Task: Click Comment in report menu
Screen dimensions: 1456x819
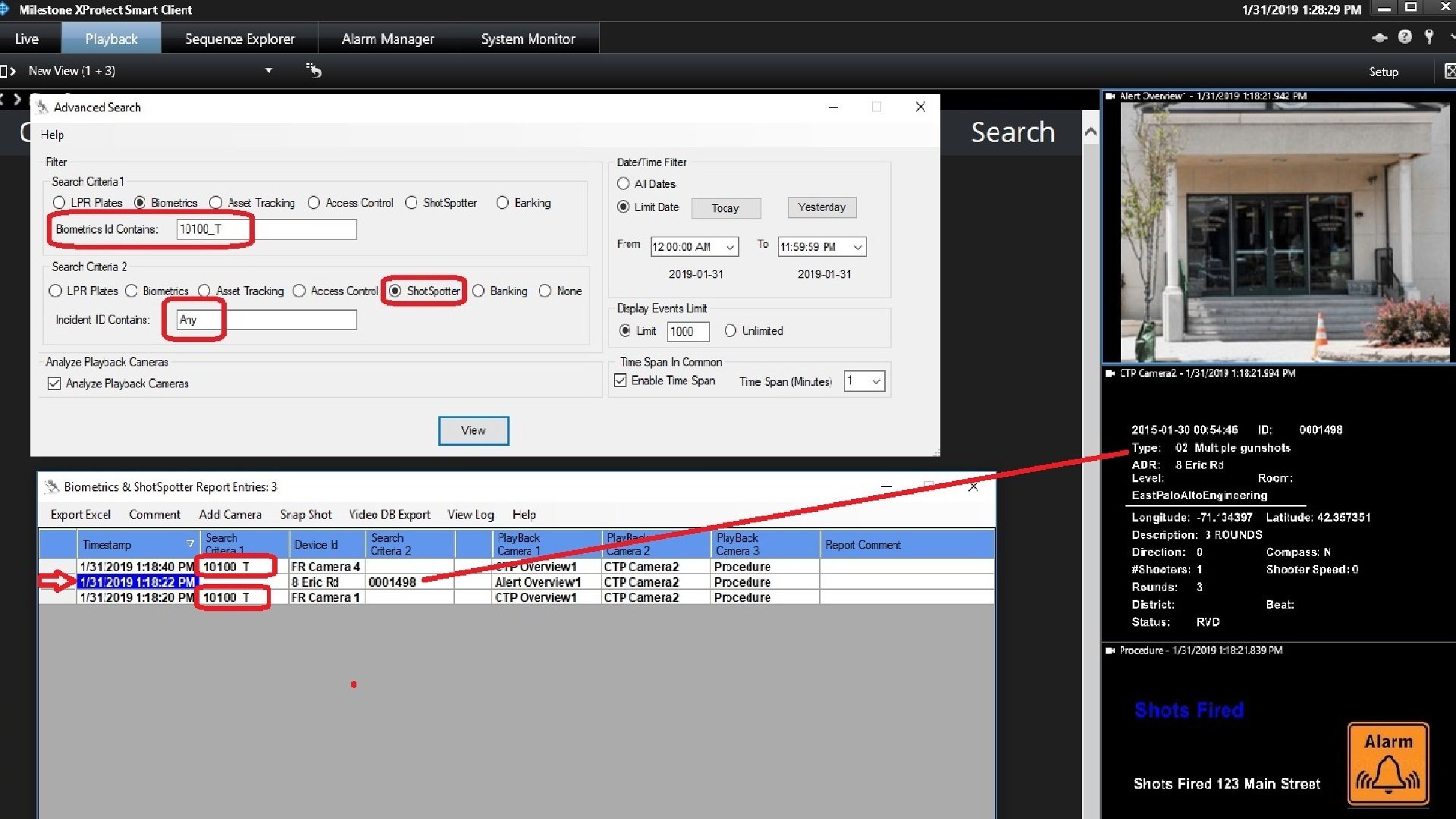Action: click(x=155, y=514)
